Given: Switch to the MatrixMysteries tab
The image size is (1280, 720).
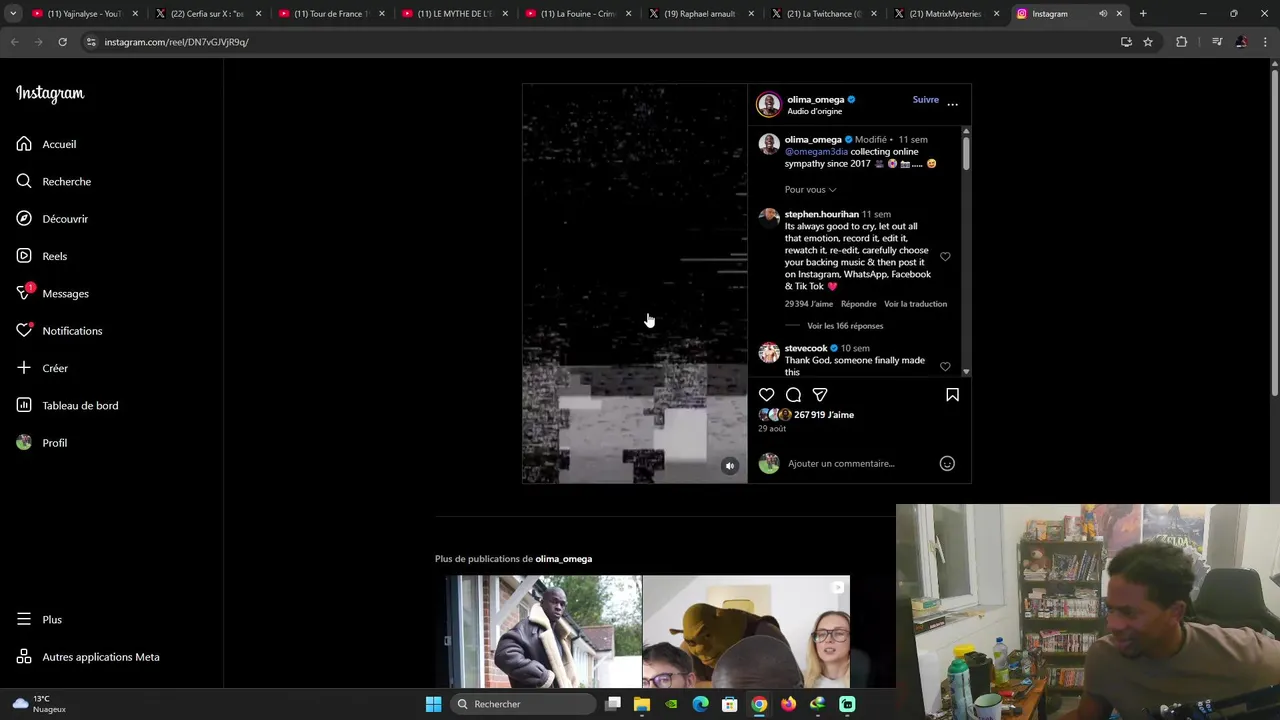Looking at the screenshot, I should point(945,14).
